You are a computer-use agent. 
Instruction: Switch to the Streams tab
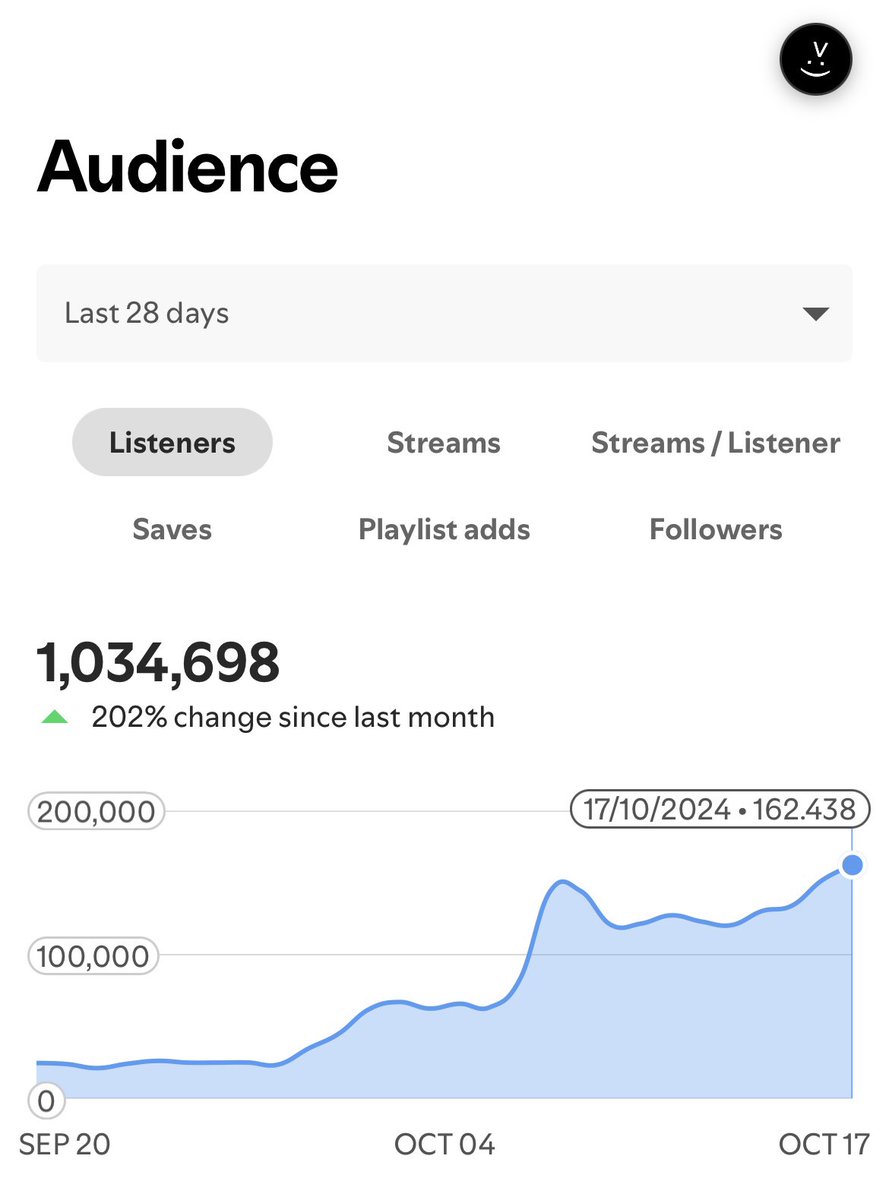click(443, 443)
